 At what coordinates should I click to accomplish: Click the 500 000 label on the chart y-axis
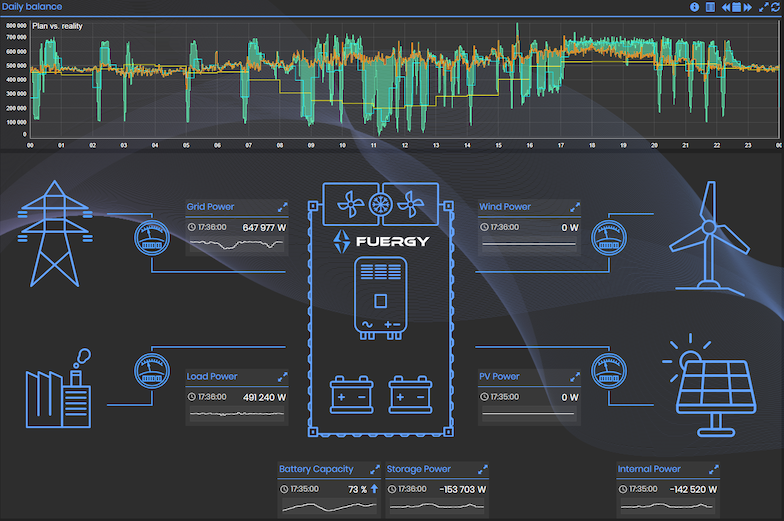(16, 66)
